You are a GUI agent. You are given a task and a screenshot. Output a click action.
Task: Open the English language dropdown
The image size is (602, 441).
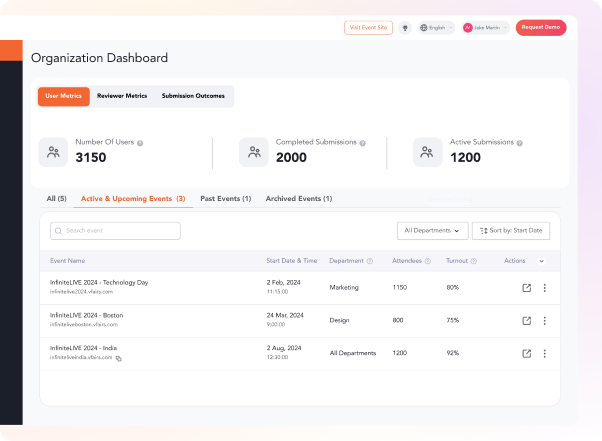[436, 28]
